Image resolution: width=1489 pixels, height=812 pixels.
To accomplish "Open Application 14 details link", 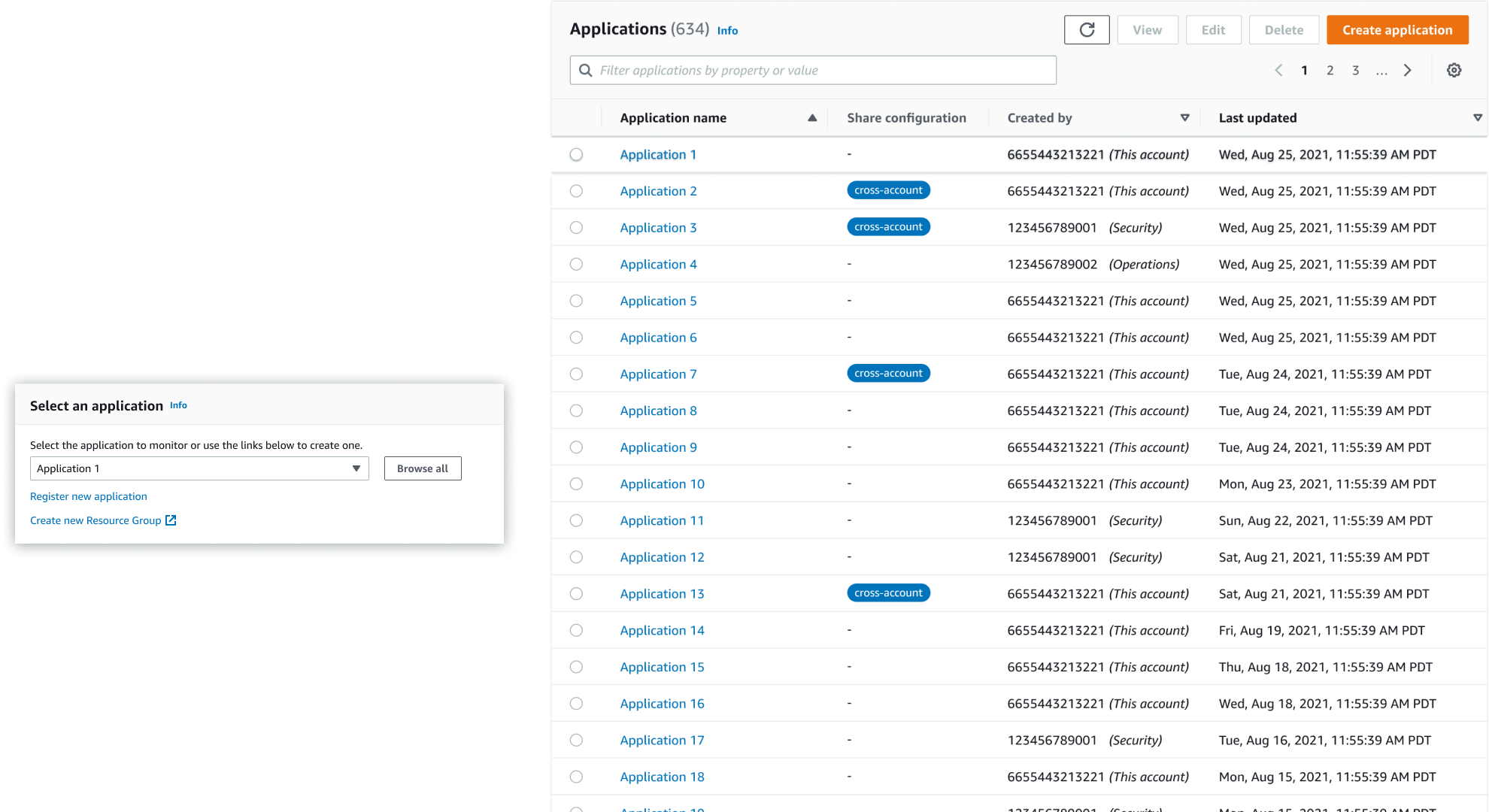I will click(x=662, y=630).
